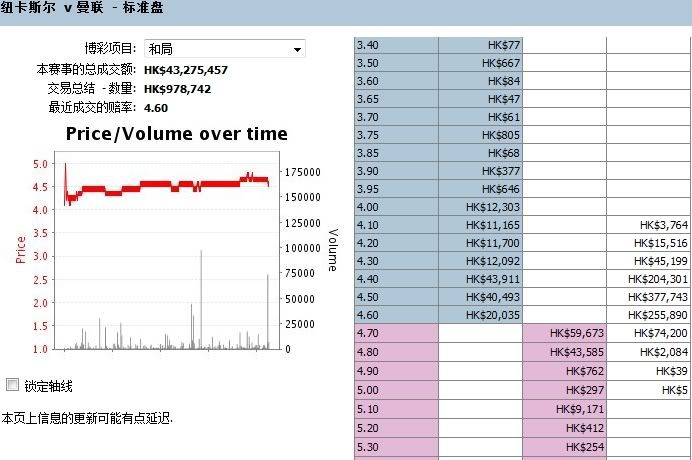The image size is (692, 460).
Task: Click the HK$3,764 volume cell
Action: click(648, 225)
